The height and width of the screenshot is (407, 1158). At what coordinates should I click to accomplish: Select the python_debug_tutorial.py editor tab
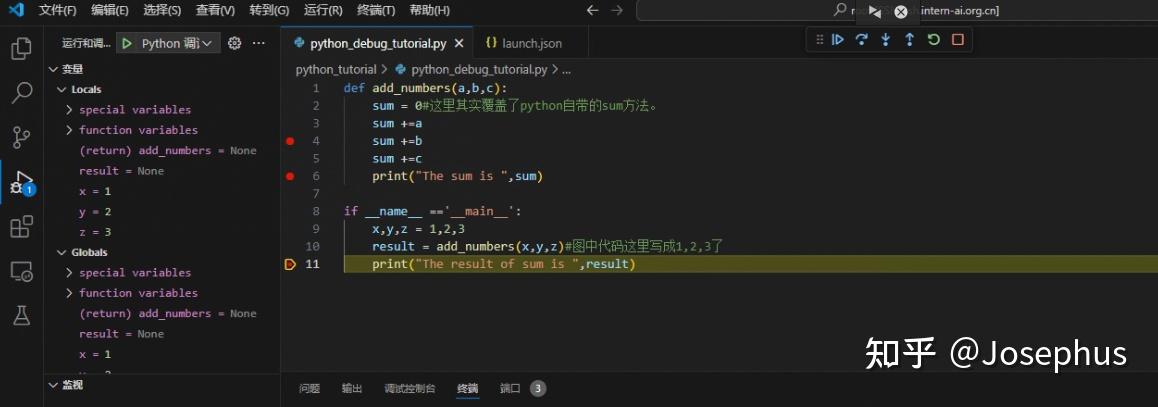[x=377, y=44]
